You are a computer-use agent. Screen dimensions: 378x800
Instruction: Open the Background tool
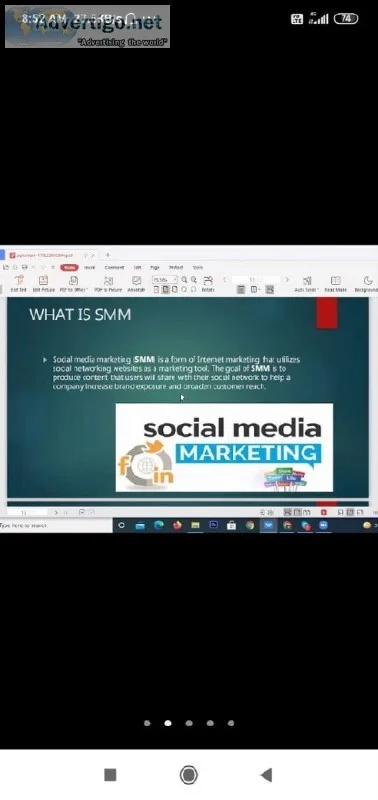pyautogui.click(x=367, y=284)
